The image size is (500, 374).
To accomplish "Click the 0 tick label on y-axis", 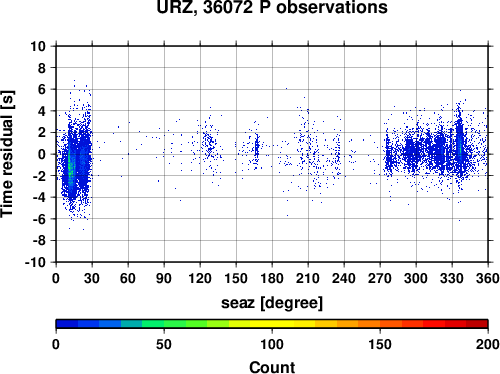I will click(x=42, y=154).
